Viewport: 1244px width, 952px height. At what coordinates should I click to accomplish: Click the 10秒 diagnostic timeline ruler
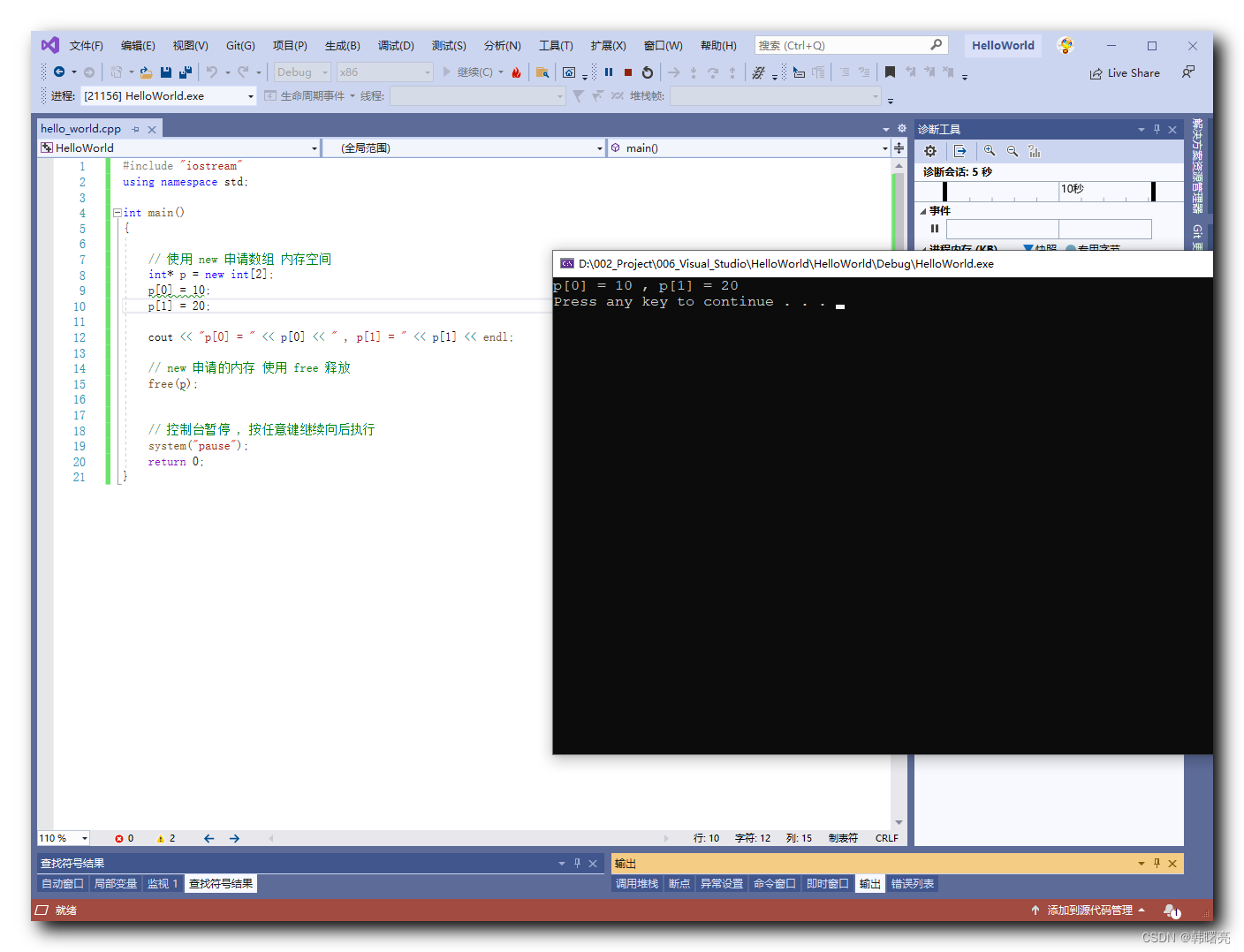[x=1050, y=192]
